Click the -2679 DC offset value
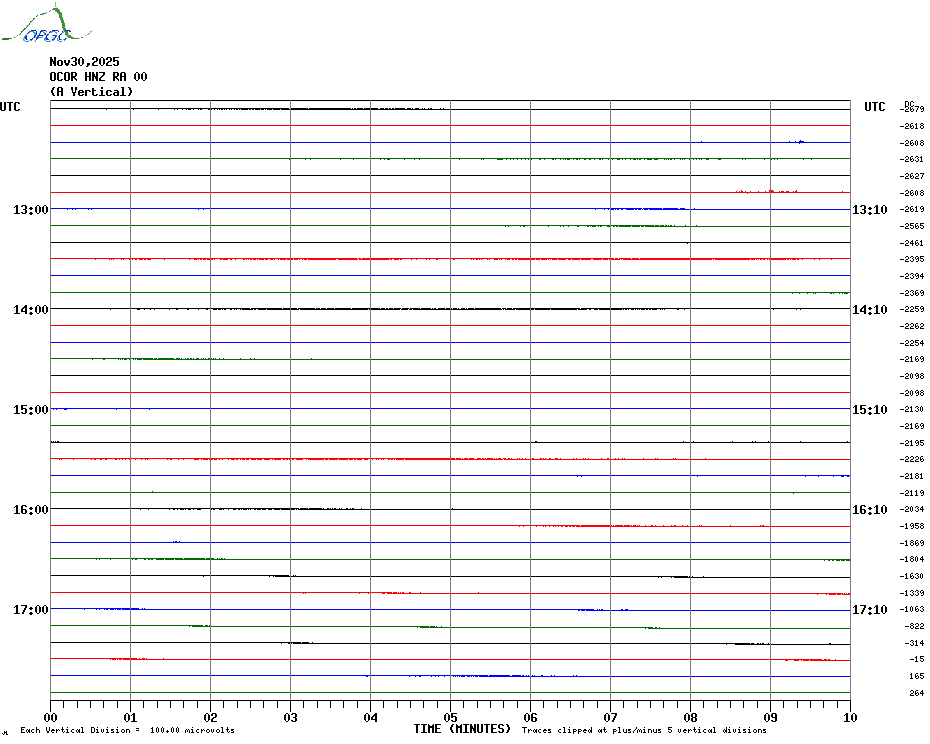 pos(913,109)
